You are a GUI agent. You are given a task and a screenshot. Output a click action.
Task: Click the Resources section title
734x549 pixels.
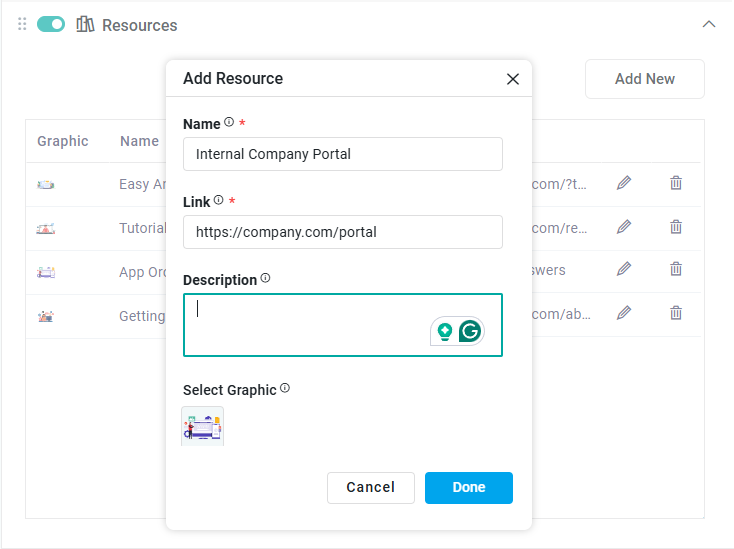pyautogui.click(x=139, y=25)
